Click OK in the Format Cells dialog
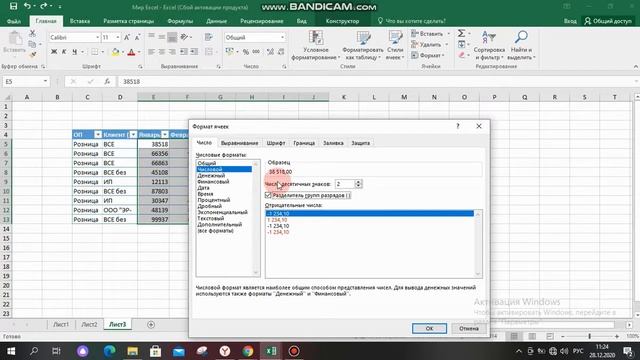 coord(429,328)
